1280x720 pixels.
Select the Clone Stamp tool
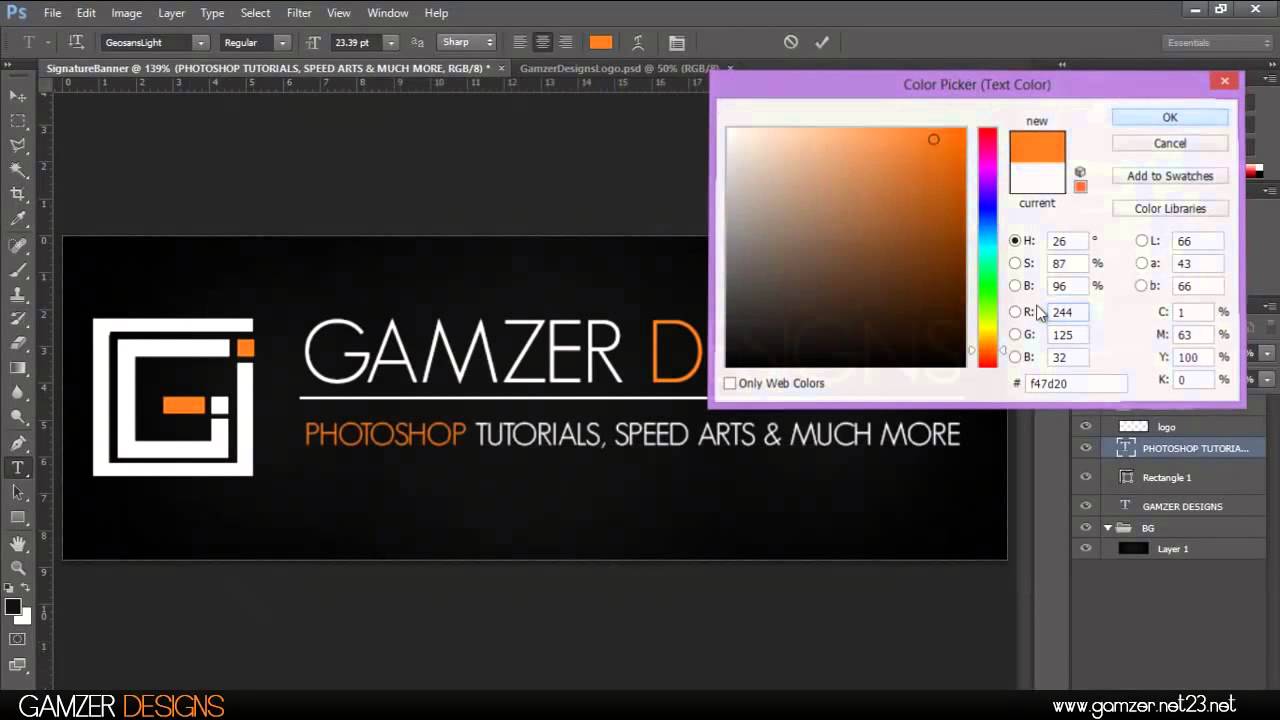tap(18, 295)
